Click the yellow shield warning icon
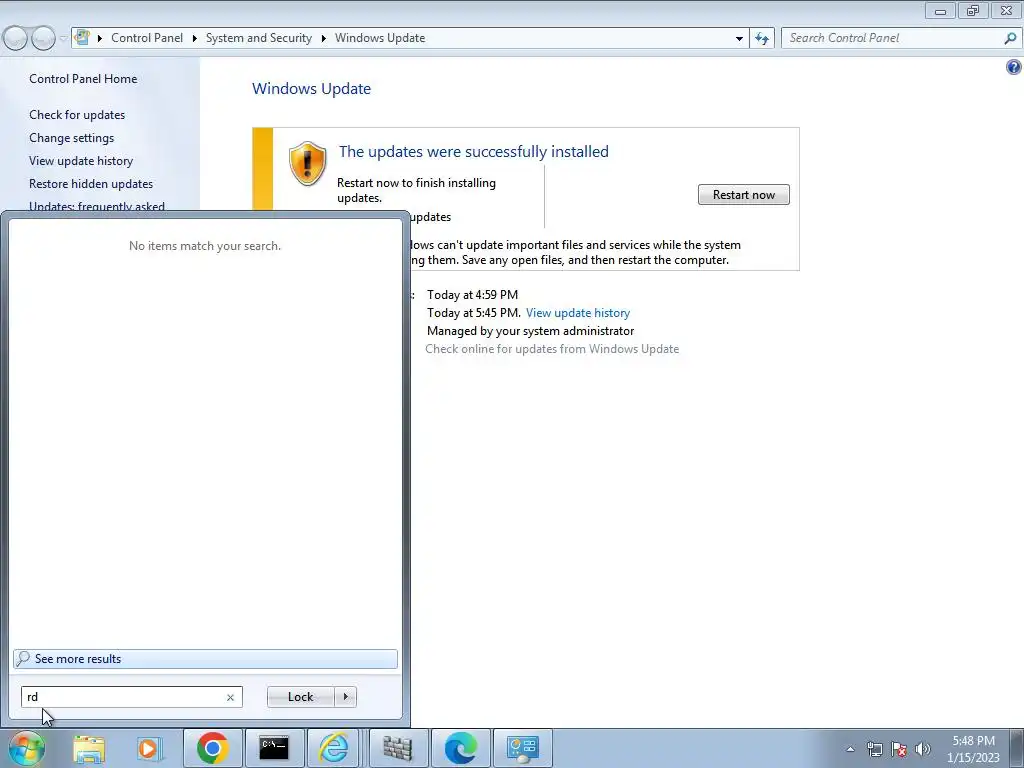 click(x=308, y=163)
